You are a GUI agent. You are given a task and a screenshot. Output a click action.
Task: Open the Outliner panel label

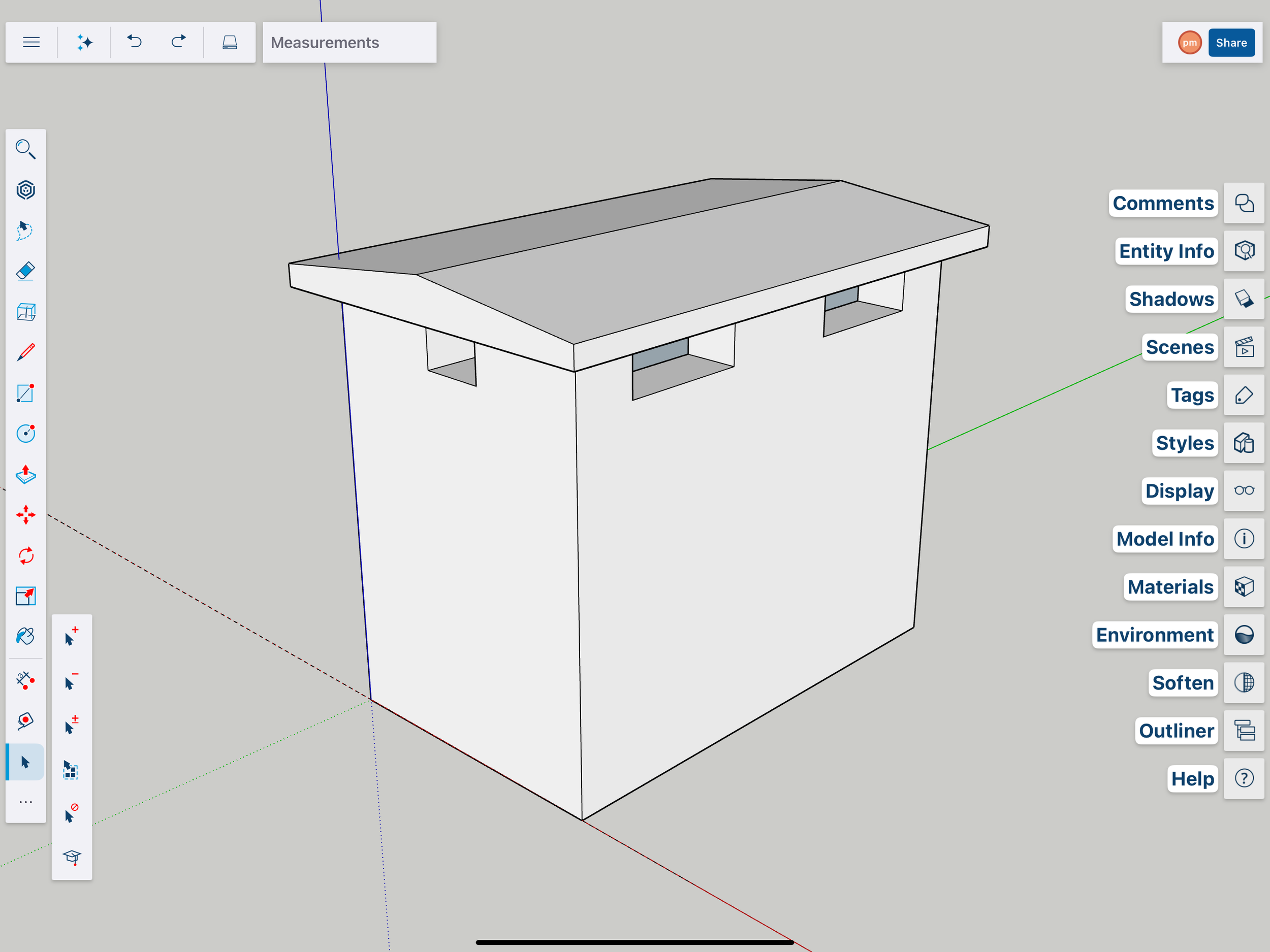point(1177,731)
